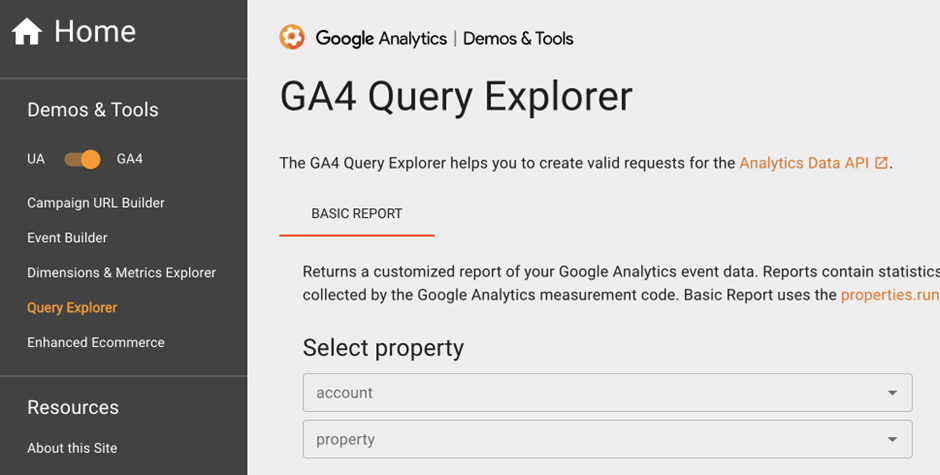This screenshot has height=475, width=940.
Task: Open the account dropdown arrow
Action: click(892, 393)
